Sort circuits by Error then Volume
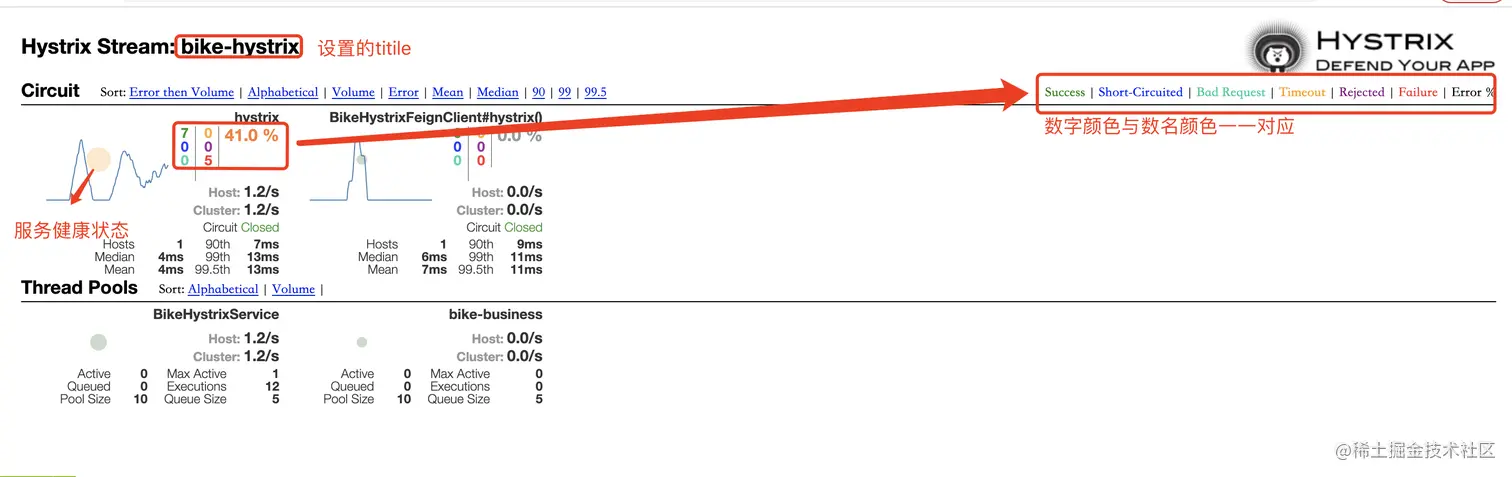Image resolution: width=1512 pixels, height=477 pixels. coord(182,92)
